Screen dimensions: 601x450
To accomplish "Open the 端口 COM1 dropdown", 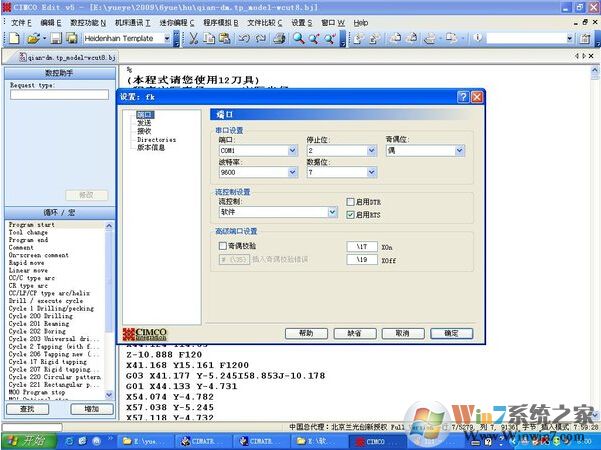I will click(x=292, y=150).
